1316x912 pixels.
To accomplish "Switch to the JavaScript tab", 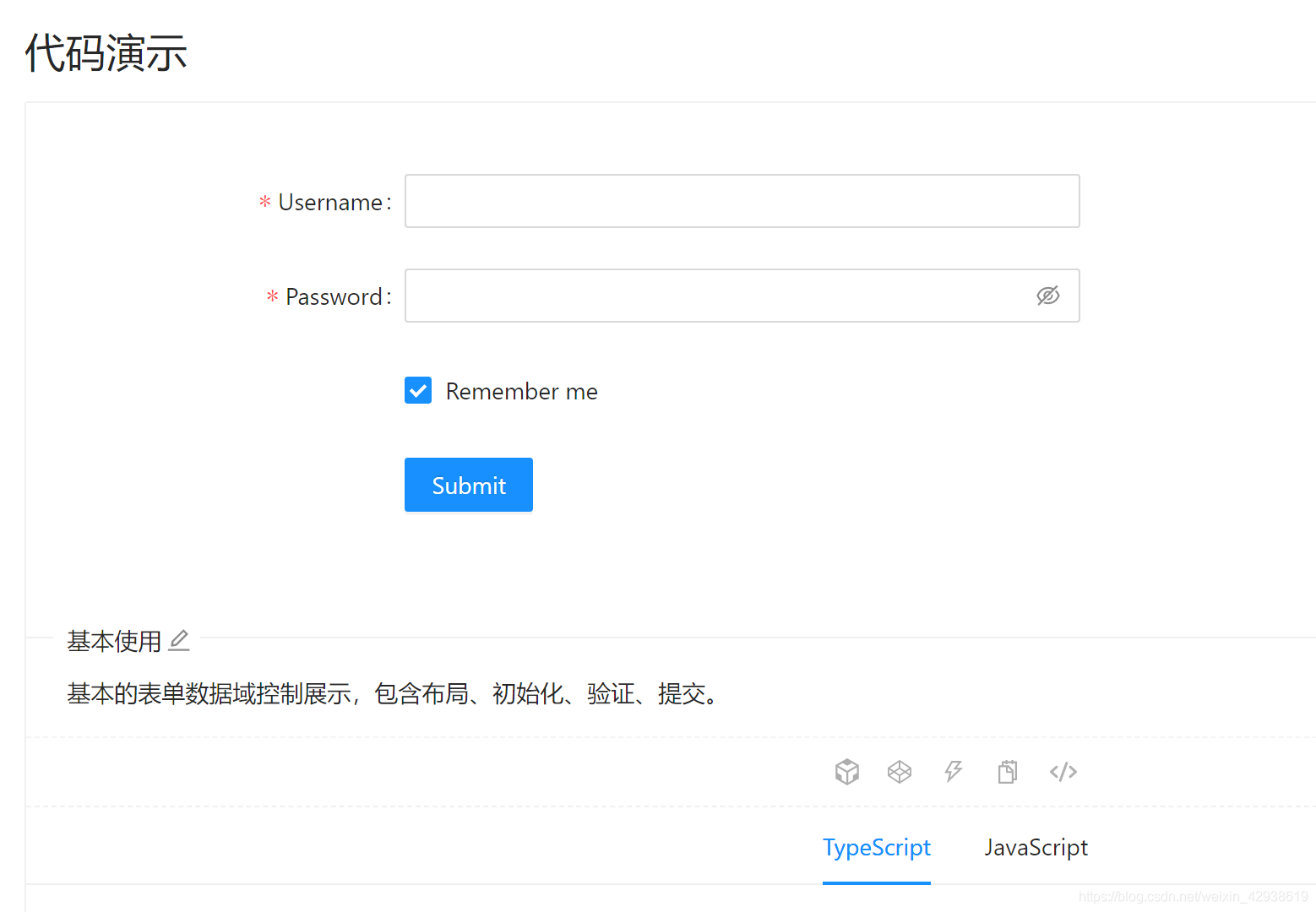I will coord(1036,847).
